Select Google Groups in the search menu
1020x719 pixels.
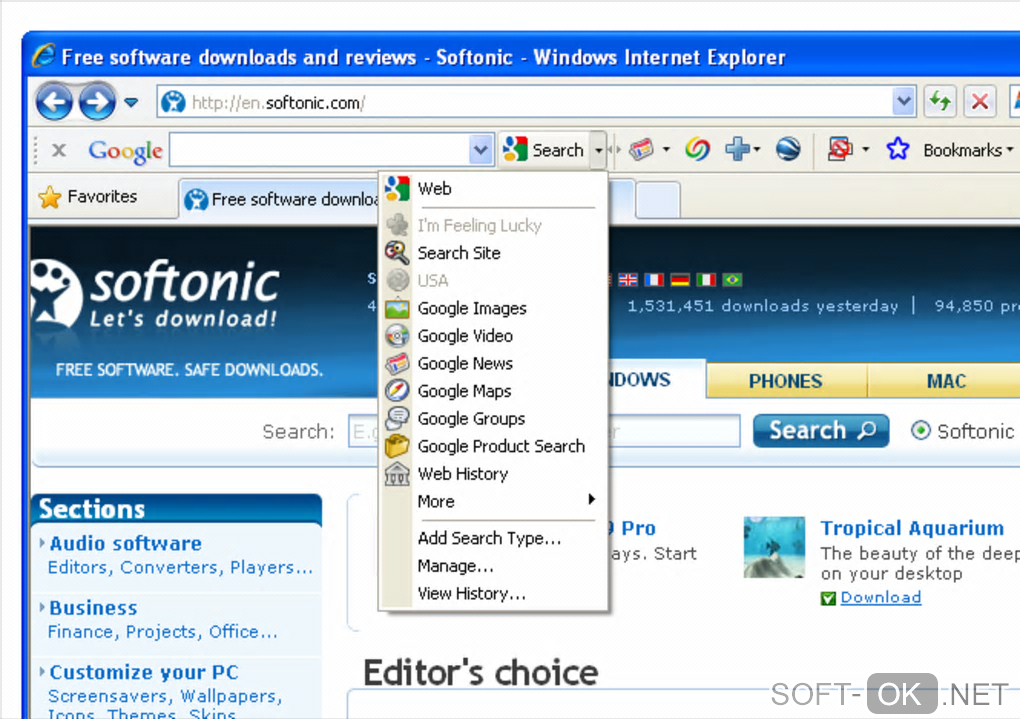point(493,418)
